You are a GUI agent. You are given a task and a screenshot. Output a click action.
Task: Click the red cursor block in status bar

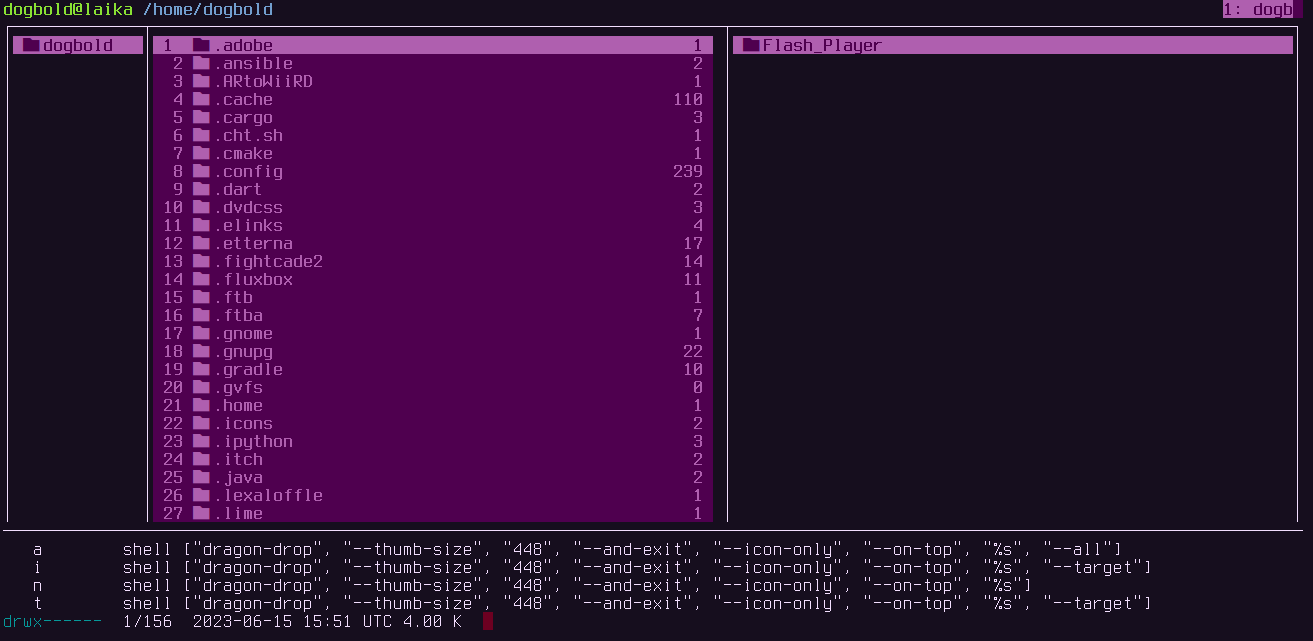tap(487, 620)
